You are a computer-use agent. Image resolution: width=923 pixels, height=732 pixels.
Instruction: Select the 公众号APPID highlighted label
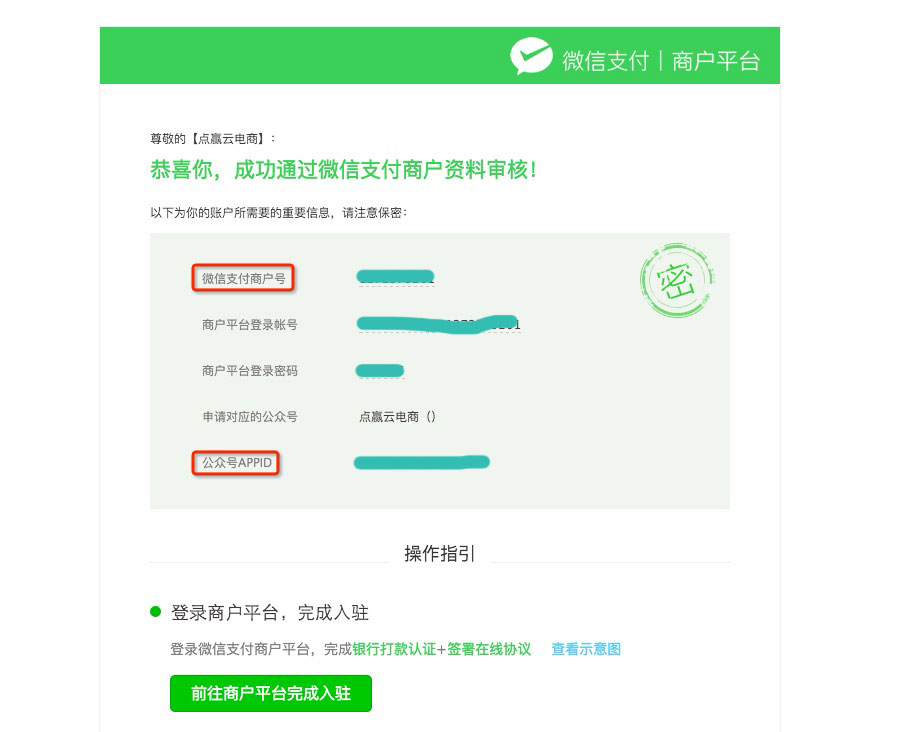click(x=236, y=463)
